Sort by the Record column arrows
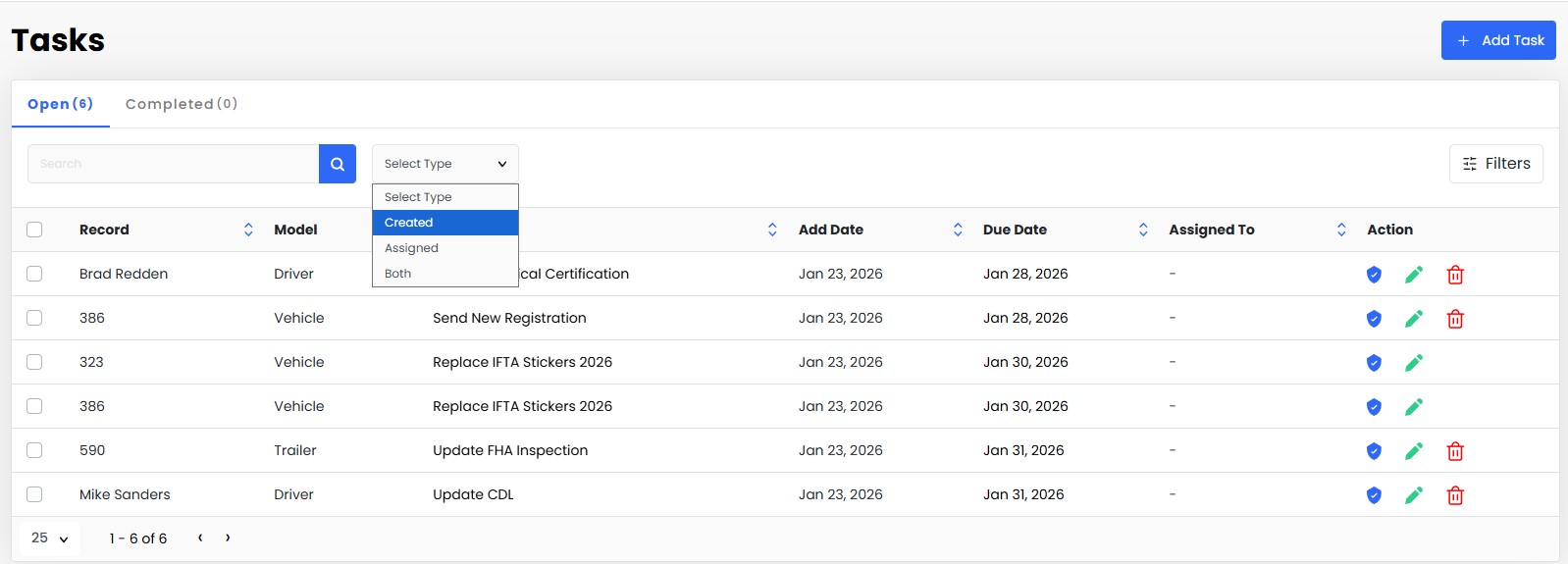 click(248, 230)
